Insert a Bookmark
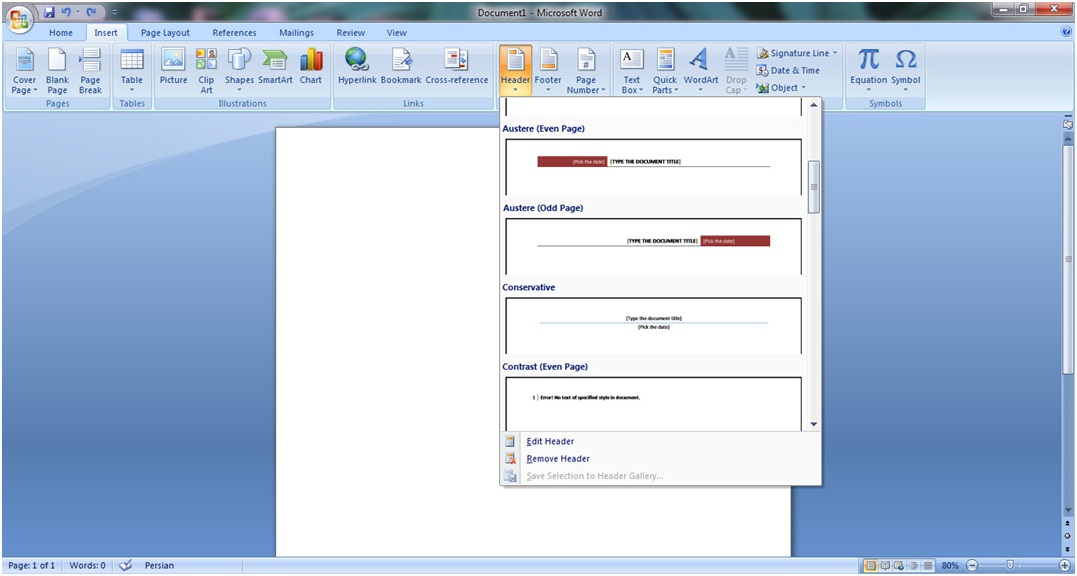1077x576 pixels. click(x=401, y=67)
